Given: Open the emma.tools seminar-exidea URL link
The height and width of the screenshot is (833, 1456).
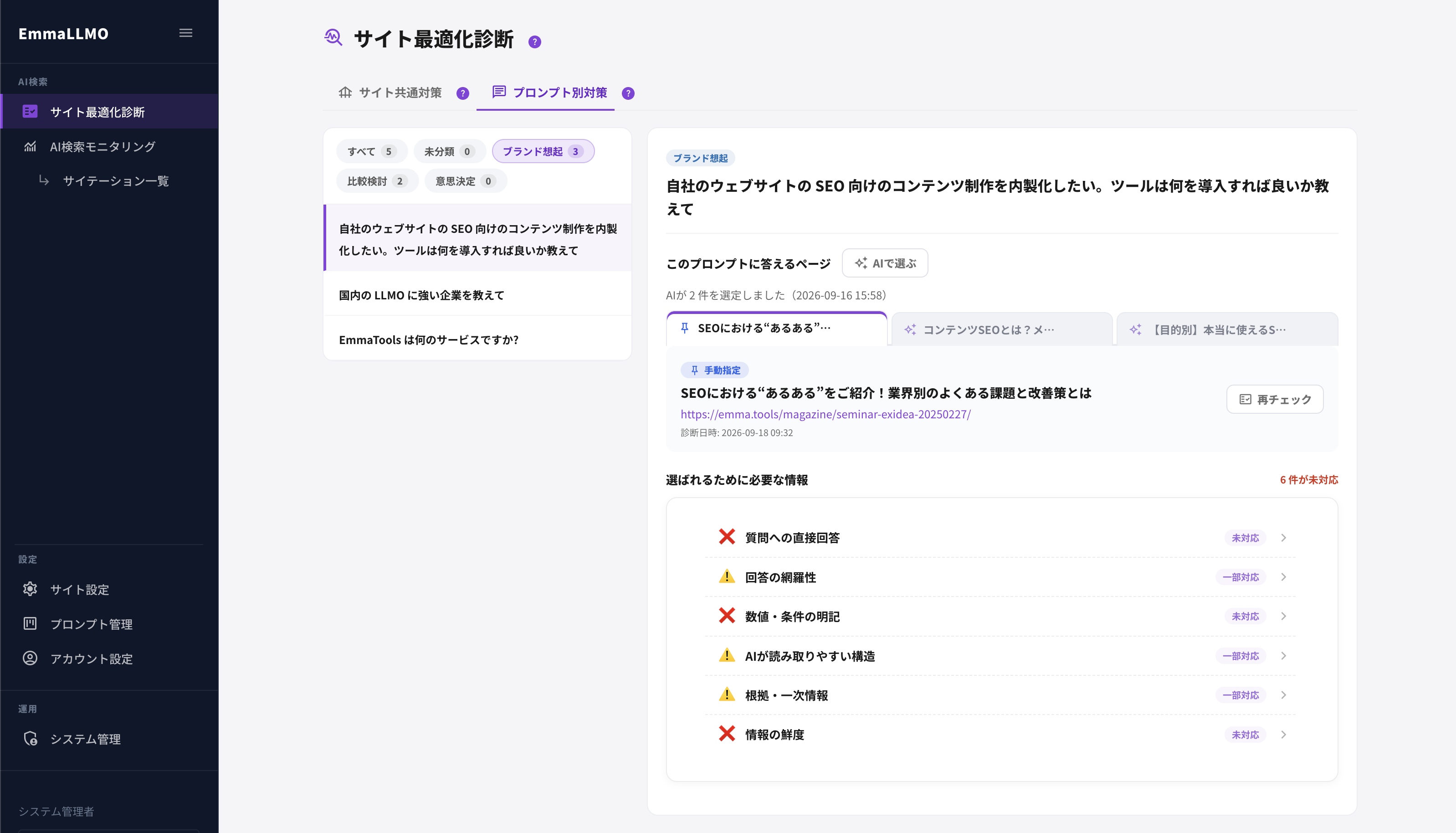Looking at the screenshot, I should pyautogui.click(x=825, y=414).
